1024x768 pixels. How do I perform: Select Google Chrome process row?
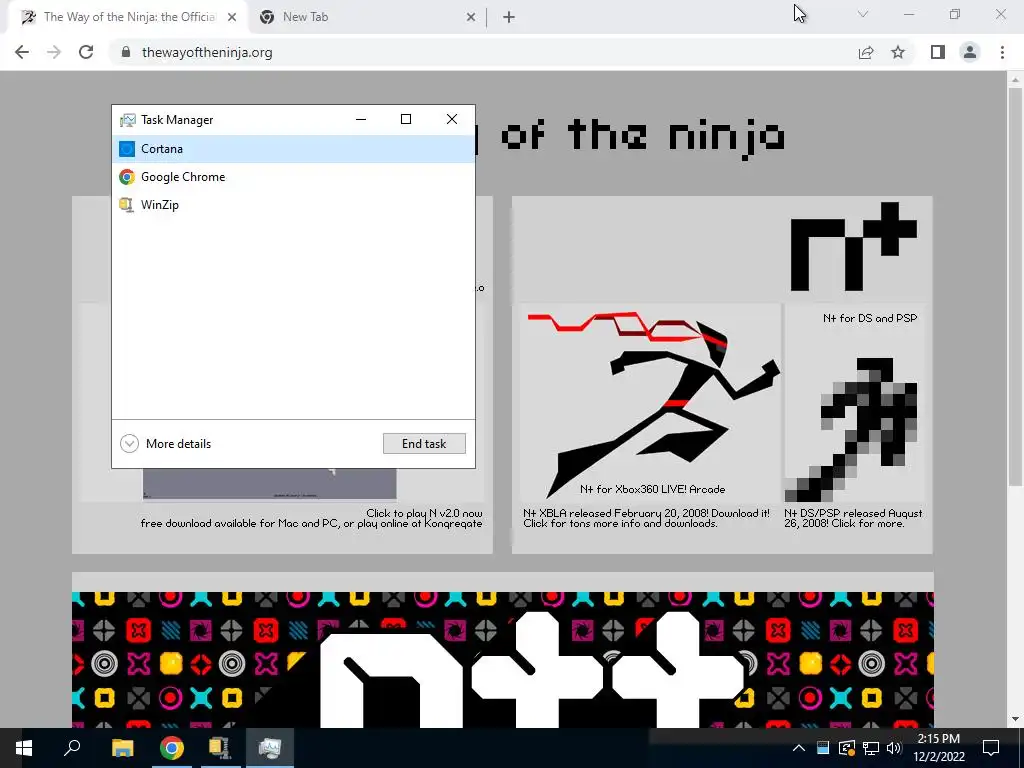[x=293, y=177]
